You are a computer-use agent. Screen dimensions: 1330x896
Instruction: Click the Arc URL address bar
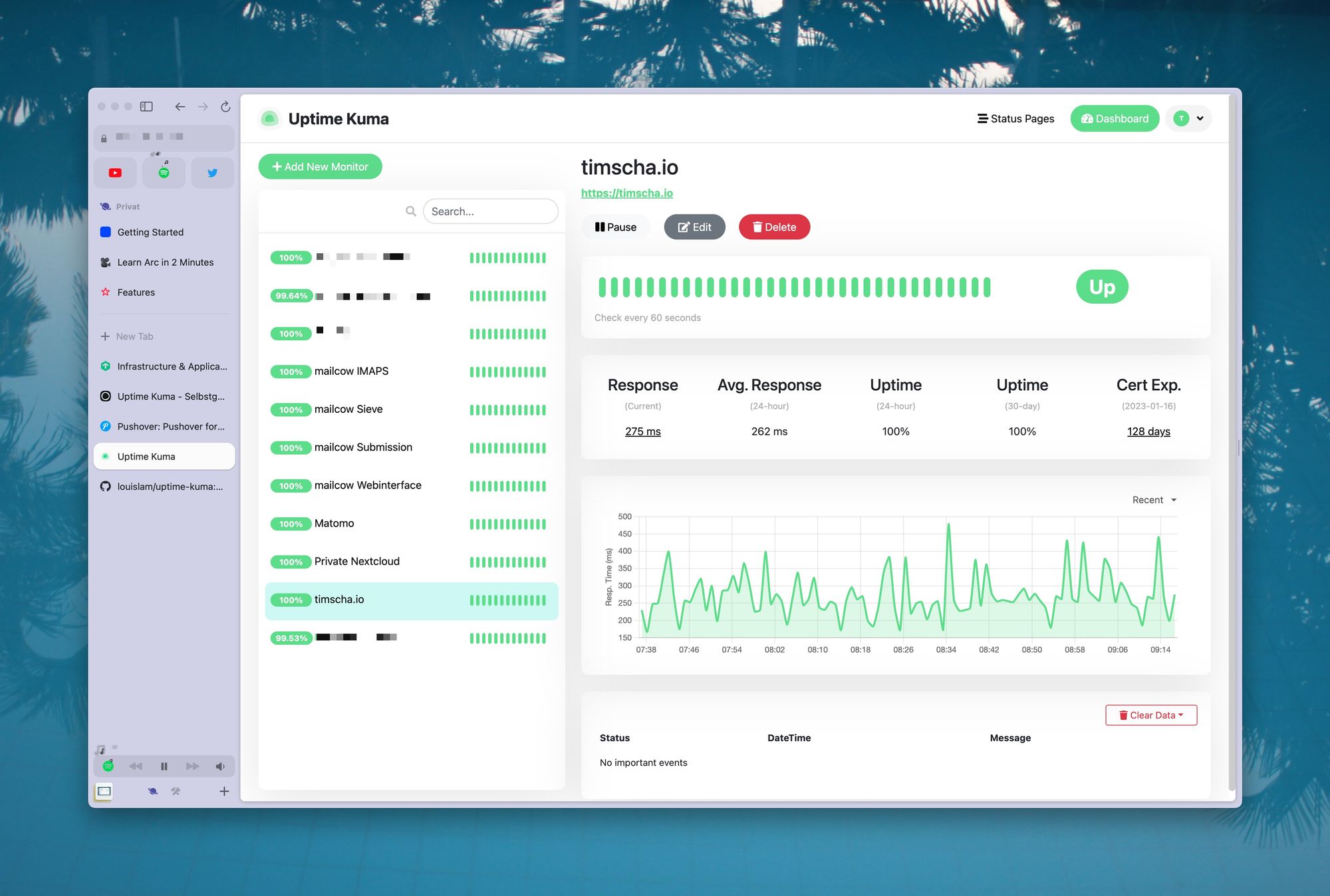tap(164, 138)
